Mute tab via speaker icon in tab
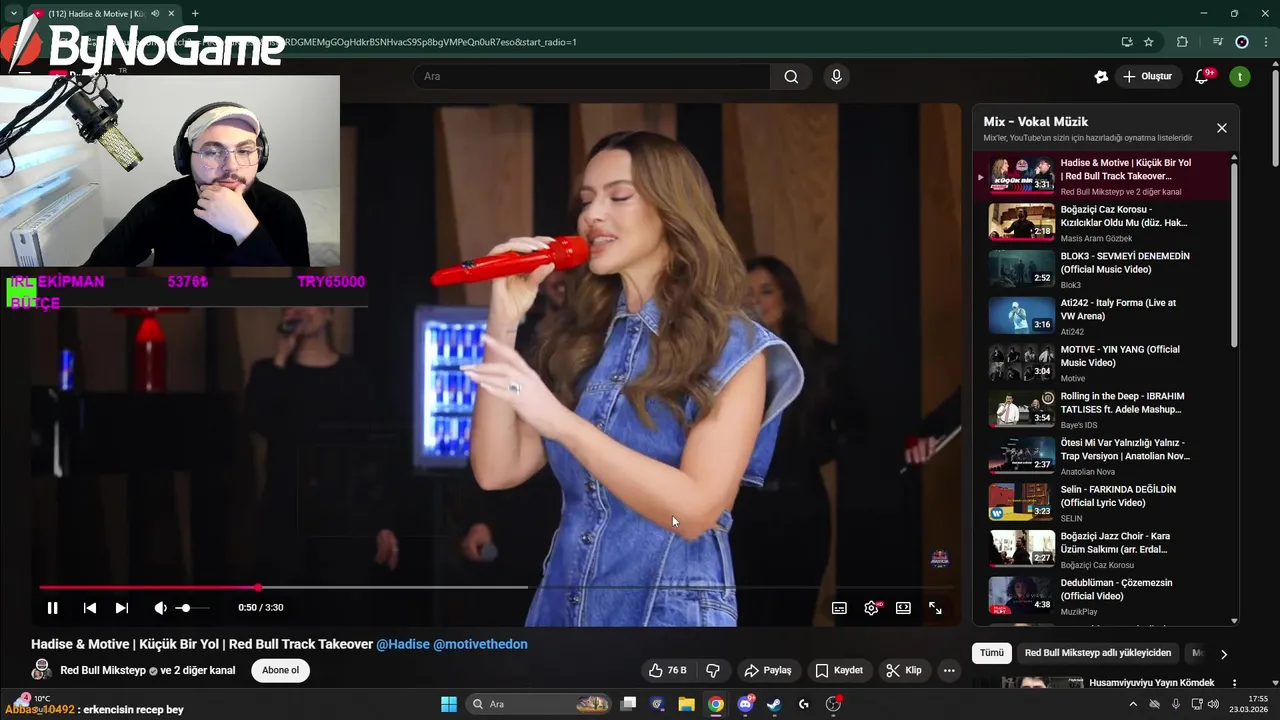Viewport: 1280px width, 720px height. [155, 14]
